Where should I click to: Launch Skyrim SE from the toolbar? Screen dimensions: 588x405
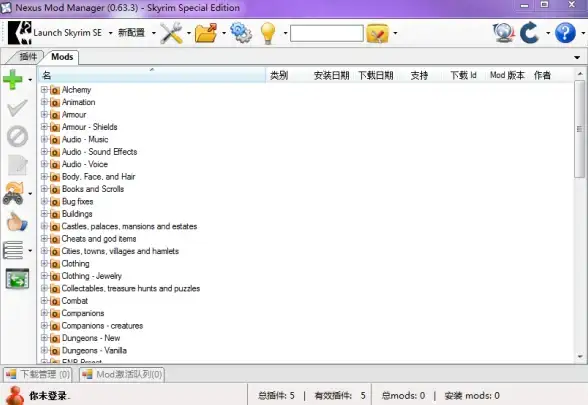coord(55,33)
